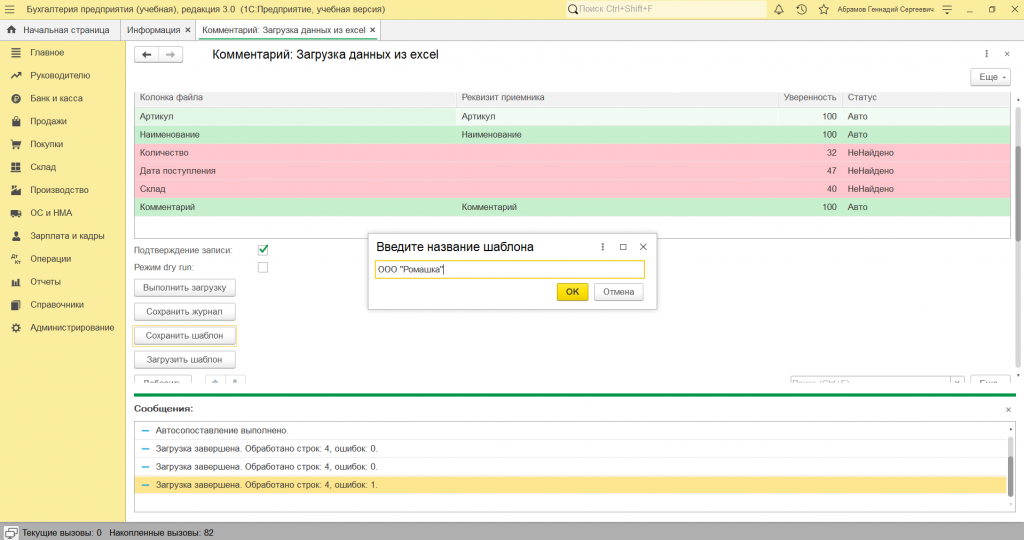Click Накопленные вызовы: 82 in status bar
The image size is (1024, 540).
pyautogui.click(x=161, y=533)
